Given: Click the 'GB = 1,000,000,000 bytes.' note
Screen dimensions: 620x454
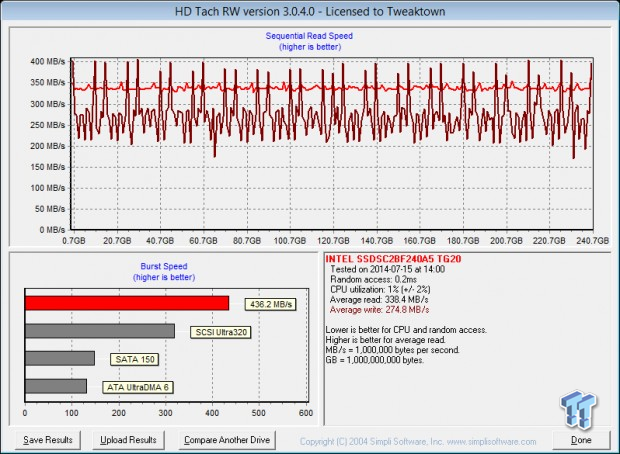Looking at the screenshot, I should point(374,360).
